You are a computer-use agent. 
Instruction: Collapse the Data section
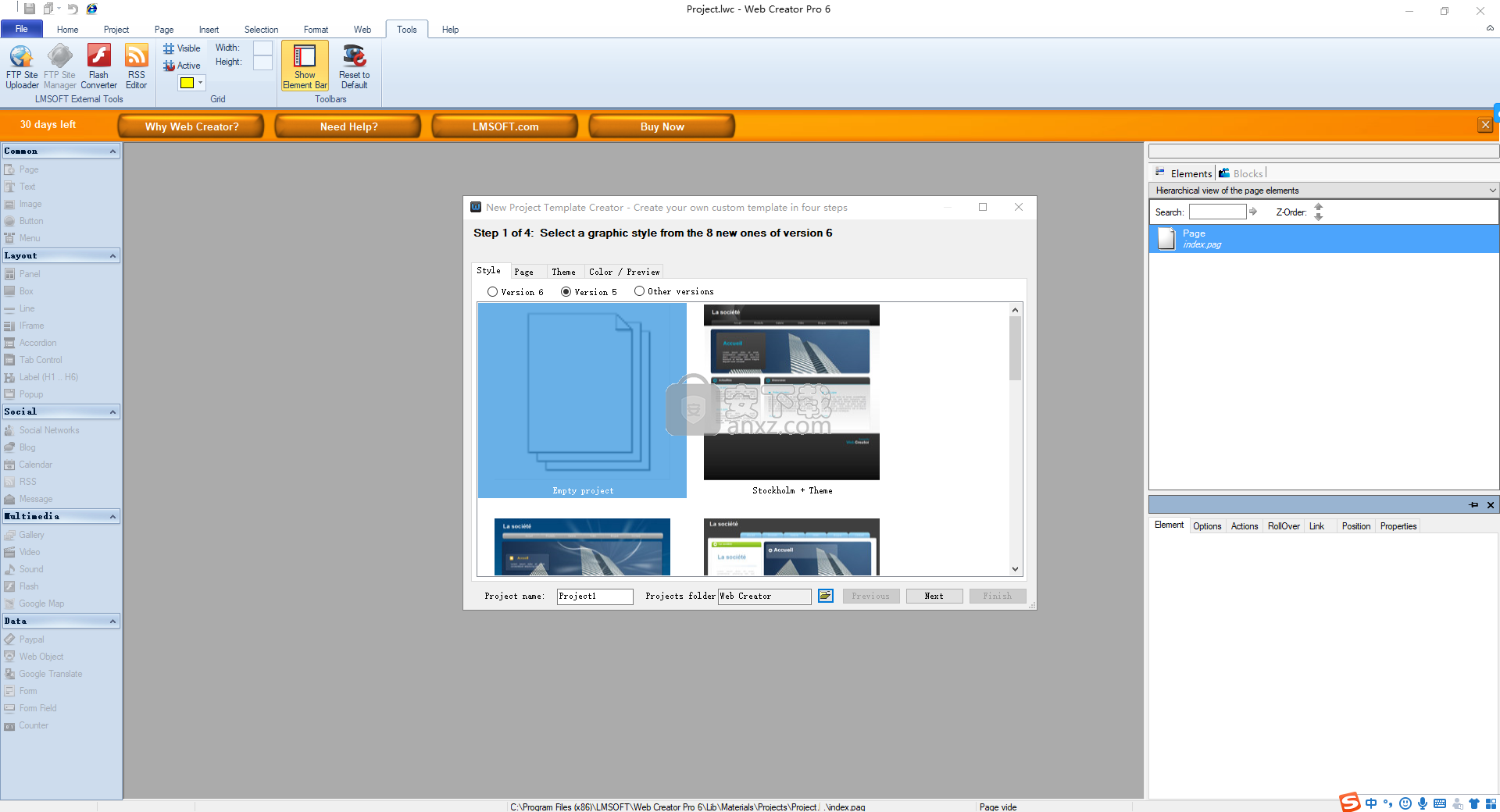coord(112,621)
